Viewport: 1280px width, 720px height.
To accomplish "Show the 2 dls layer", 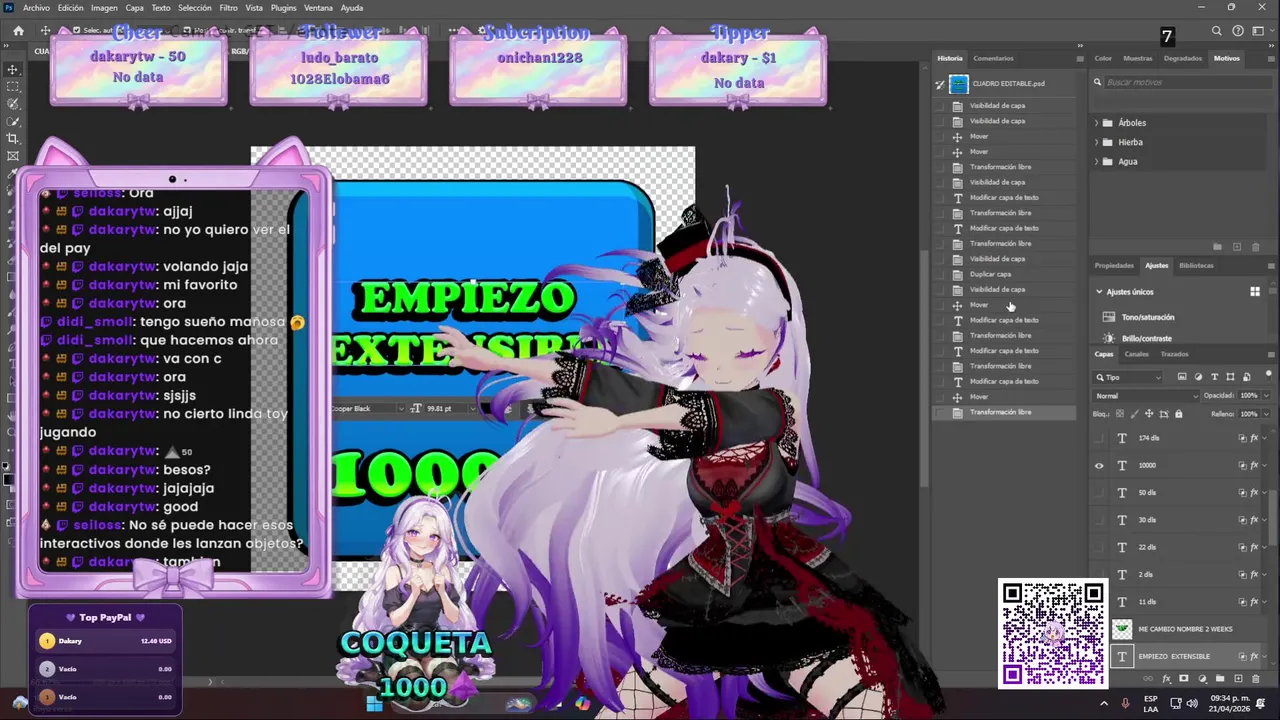I will pyautogui.click(x=1099, y=575).
